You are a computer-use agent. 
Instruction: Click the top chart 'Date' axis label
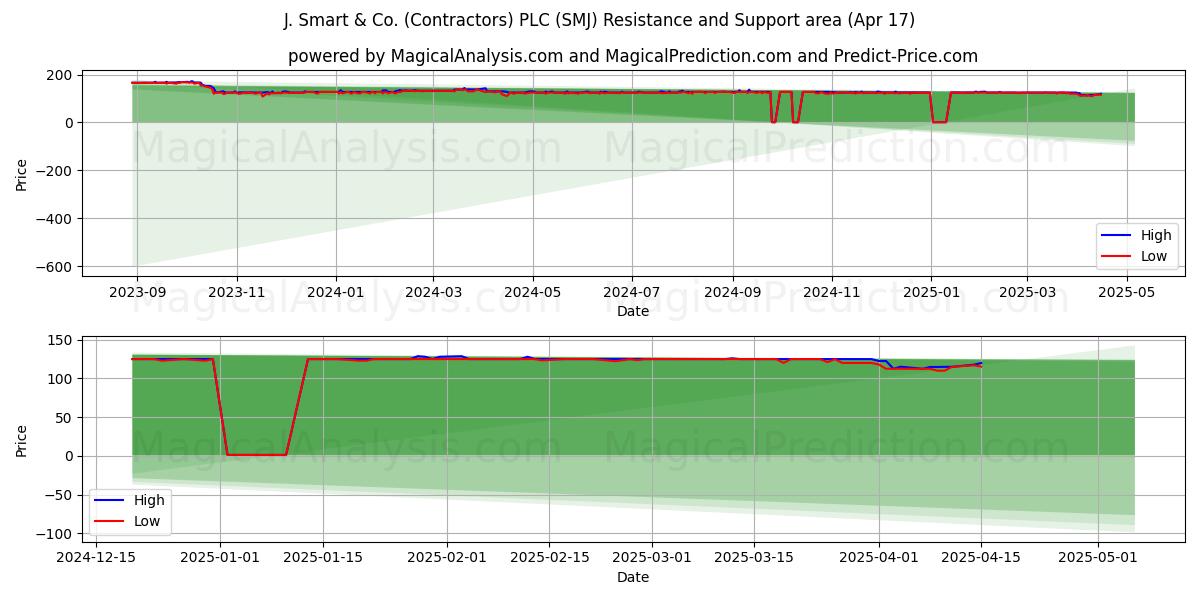click(x=633, y=312)
